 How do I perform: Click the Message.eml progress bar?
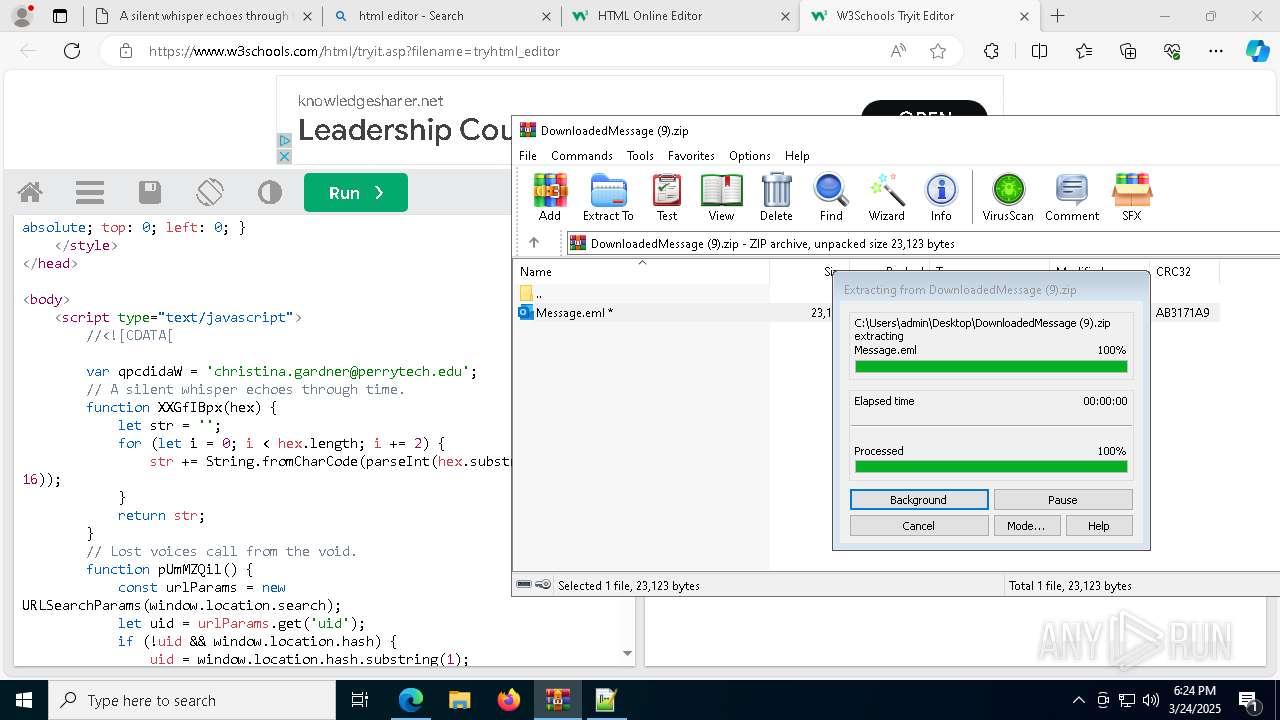pos(991,367)
